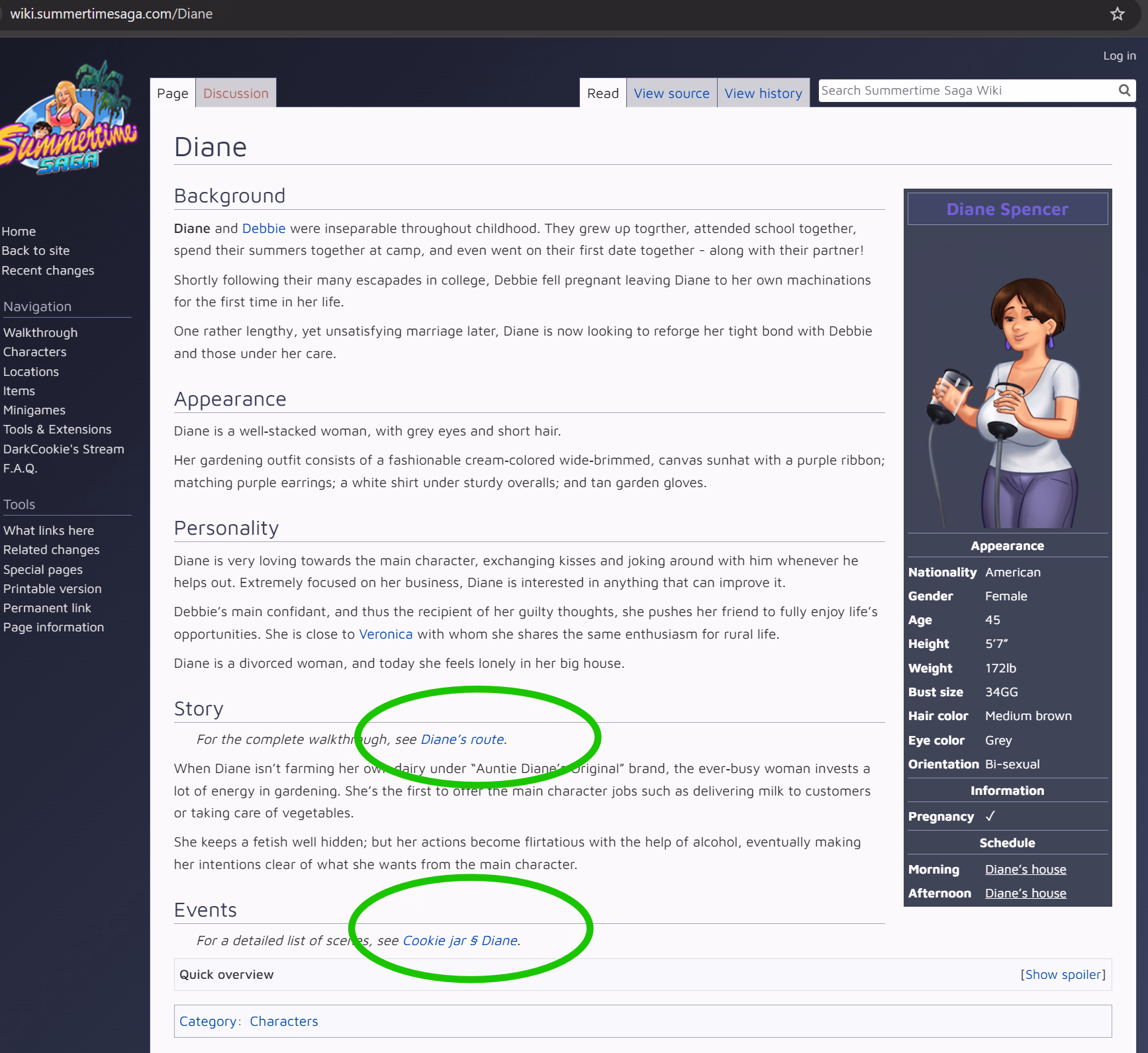Click the Schedule infobox header
Screen dimensions: 1148x1053
(1007, 843)
